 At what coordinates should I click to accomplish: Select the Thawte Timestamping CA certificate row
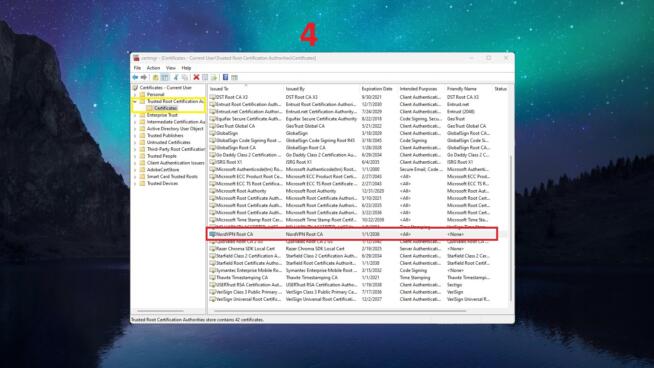(358, 277)
